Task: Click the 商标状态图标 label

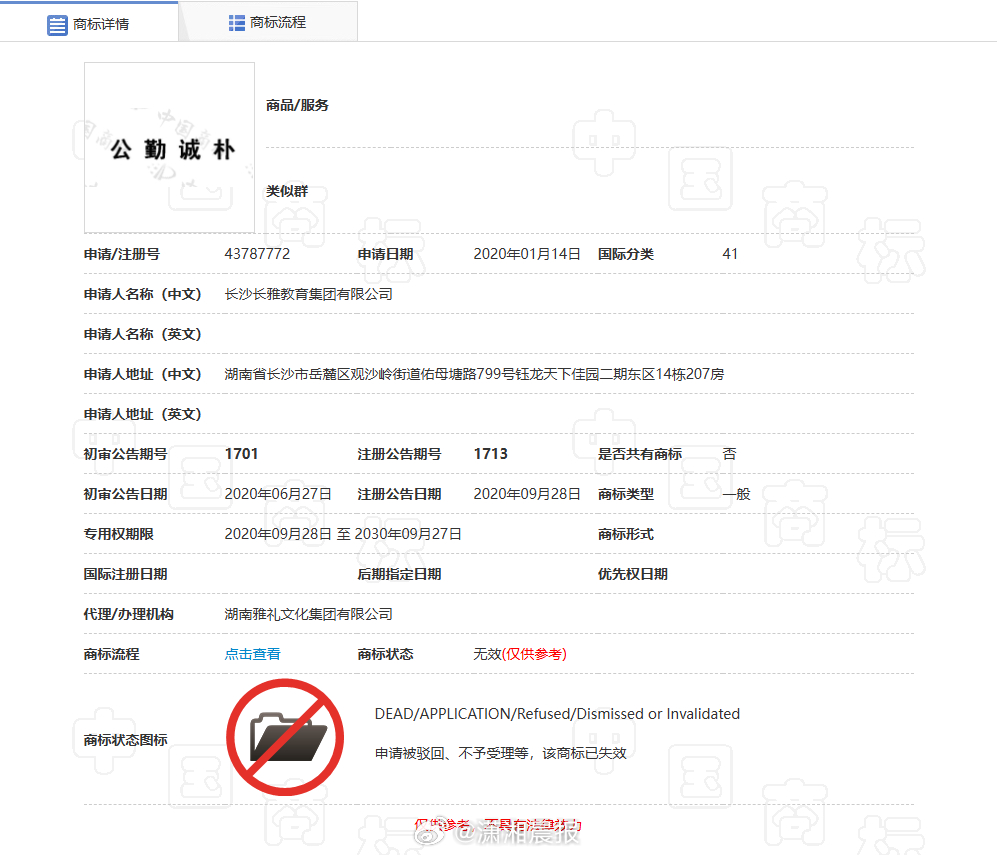Action: [125, 740]
